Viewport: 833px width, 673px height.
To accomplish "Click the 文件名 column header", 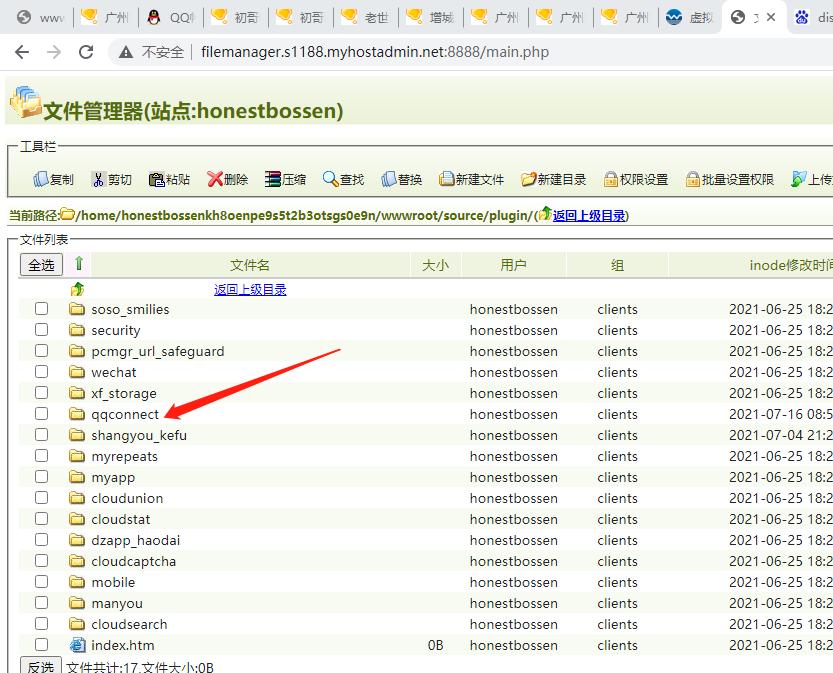I will pos(250,265).
